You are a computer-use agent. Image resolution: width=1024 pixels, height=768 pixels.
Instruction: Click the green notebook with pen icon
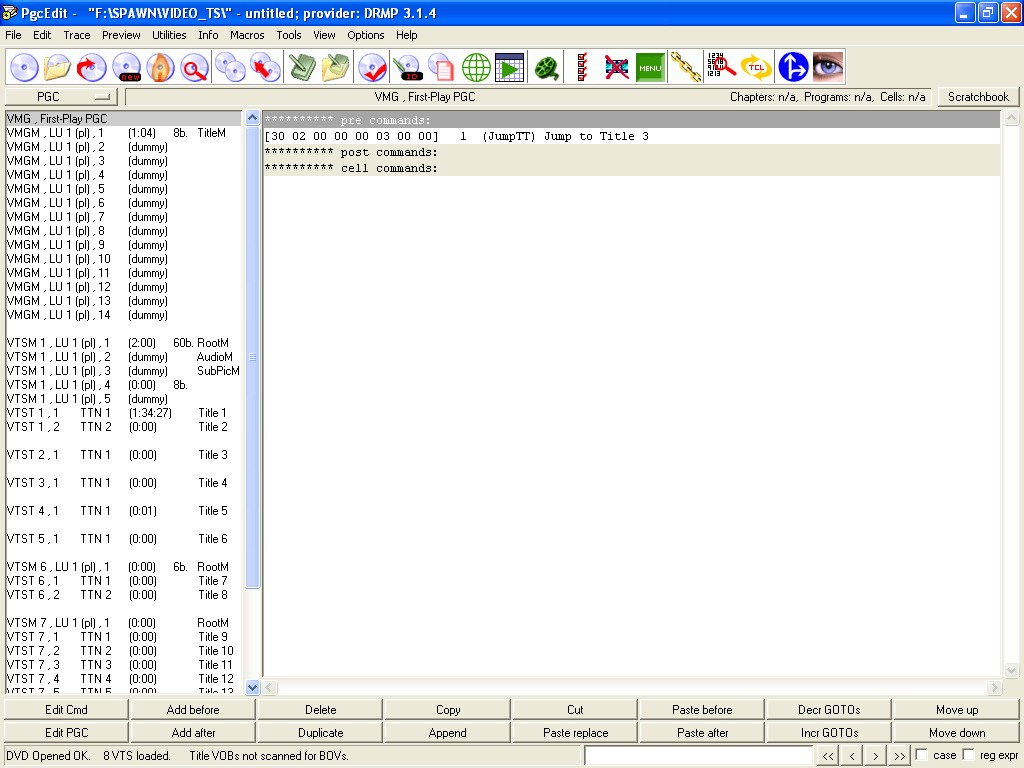coord(302,67)
